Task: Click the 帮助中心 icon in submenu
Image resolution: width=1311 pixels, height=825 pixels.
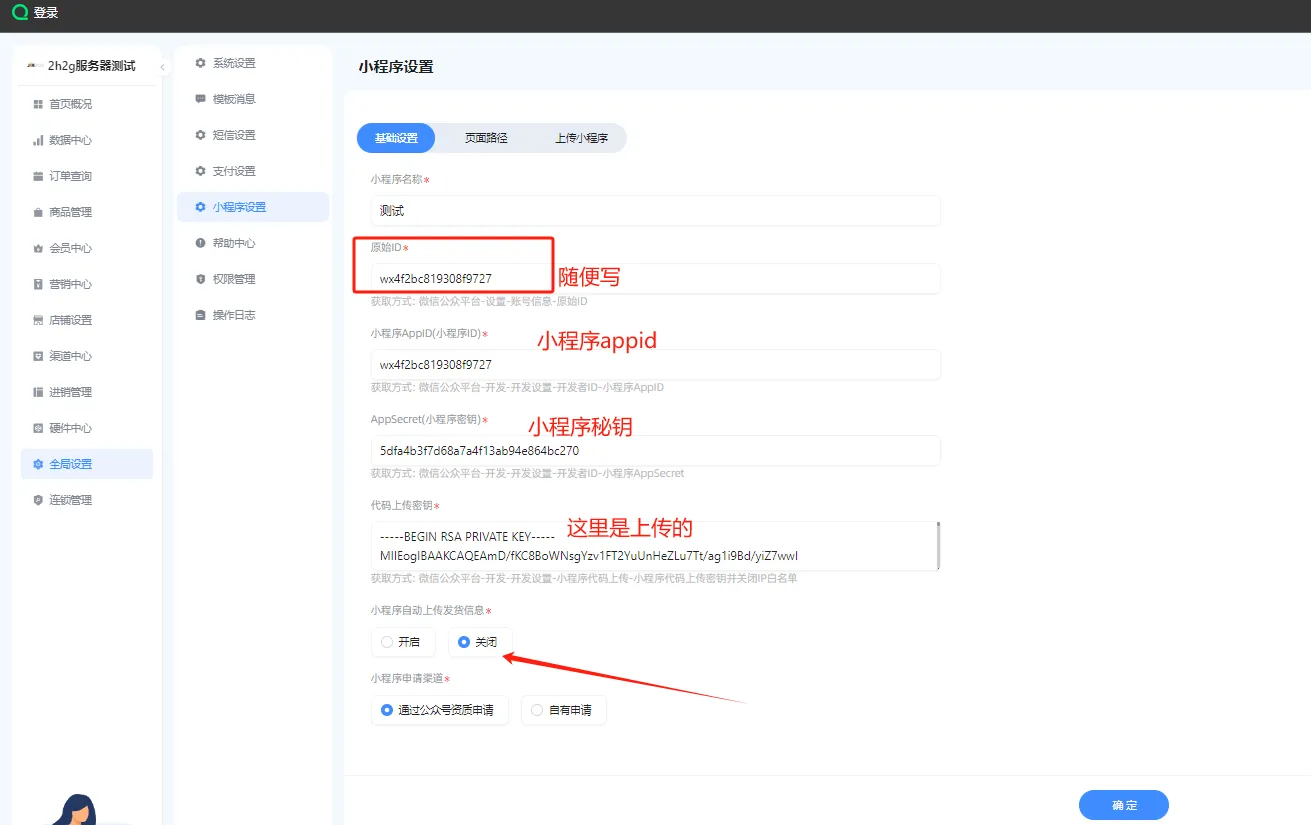Action: pyautogui.click(x=200, y=243)
